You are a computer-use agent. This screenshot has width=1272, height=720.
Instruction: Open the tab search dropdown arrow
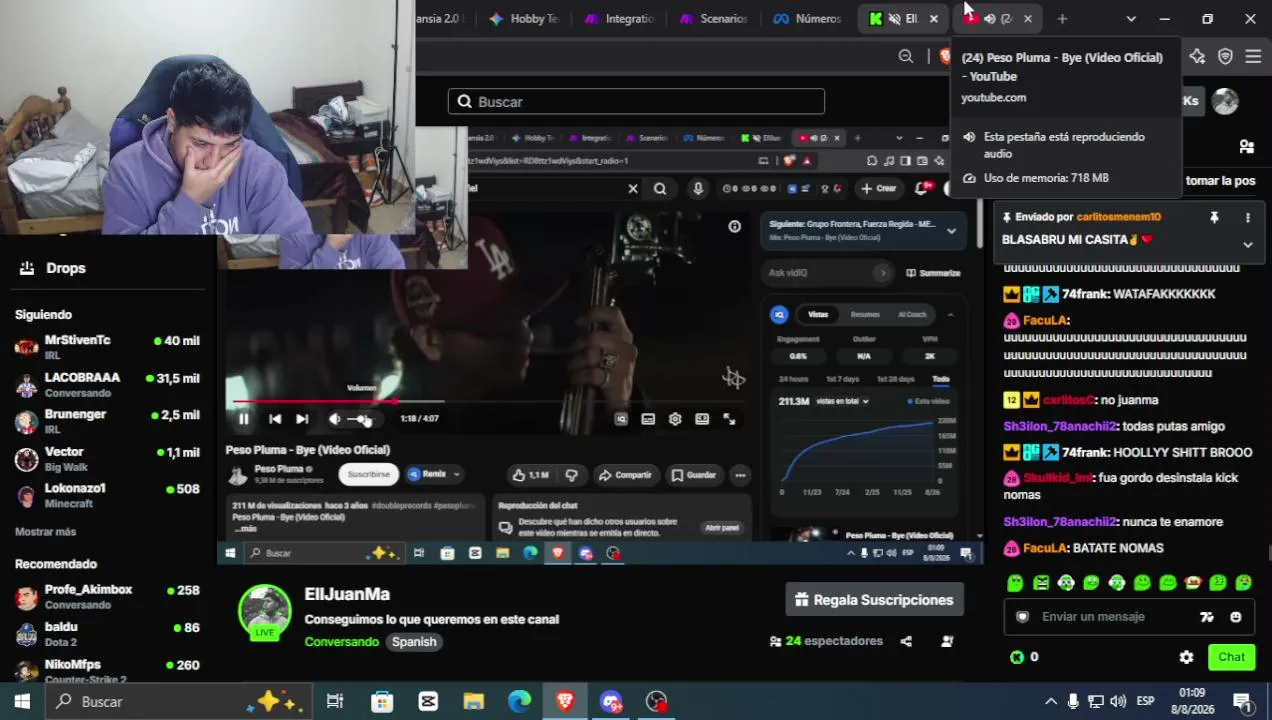(1131, 19)
